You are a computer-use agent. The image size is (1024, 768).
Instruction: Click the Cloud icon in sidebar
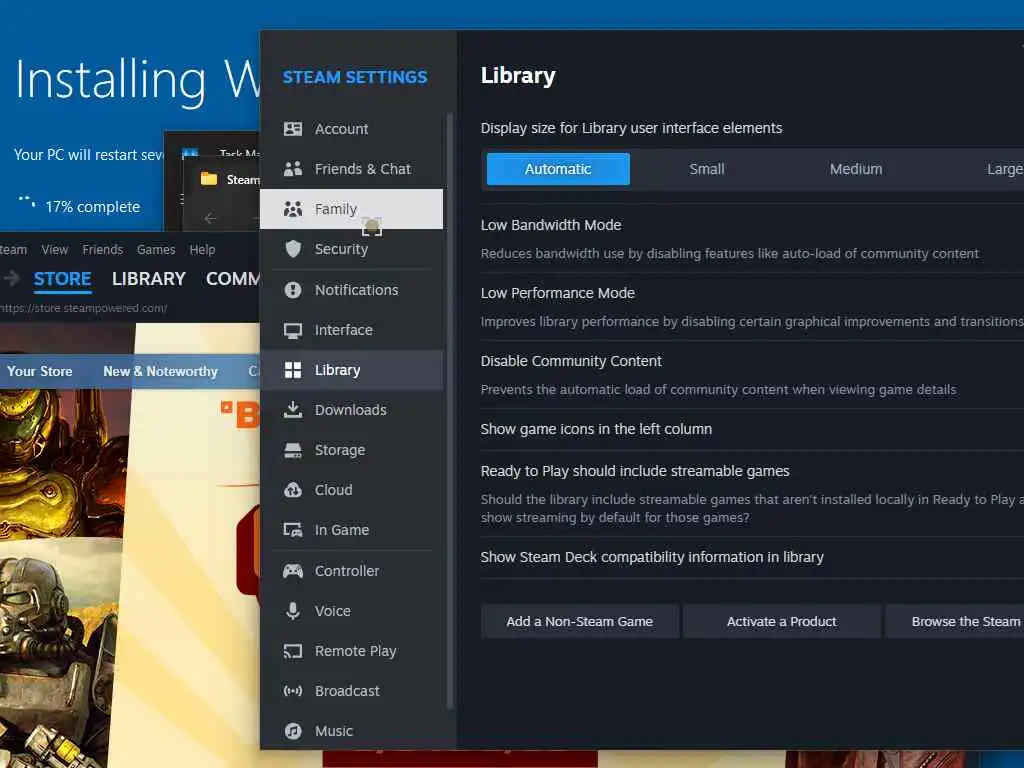293,490
